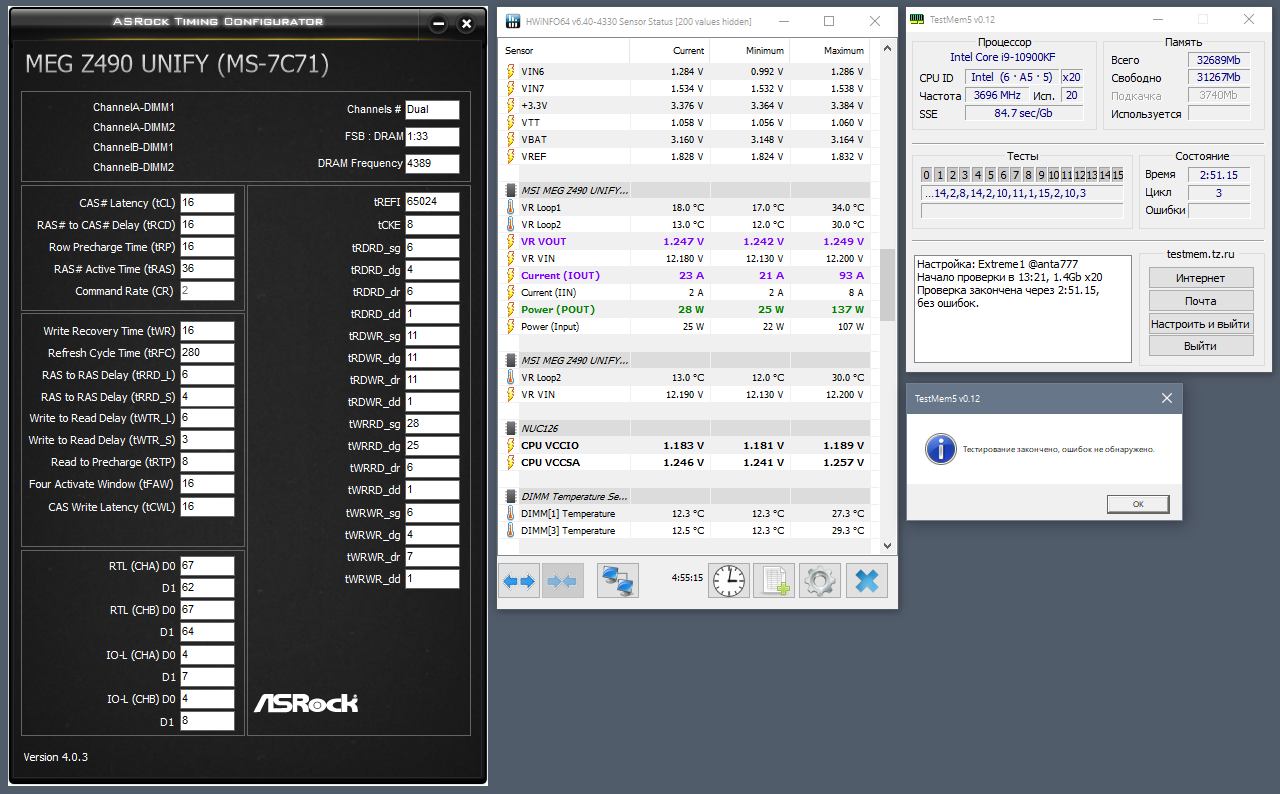Click the tREFI value field
1280x794 pixels.
click(x=432, y=202)
